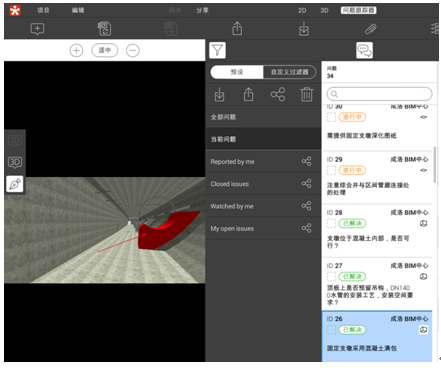The width and height of the screenshot is (441, 368).
Task: Click the view icon on issue ID 29
Action: click(424, 170)
